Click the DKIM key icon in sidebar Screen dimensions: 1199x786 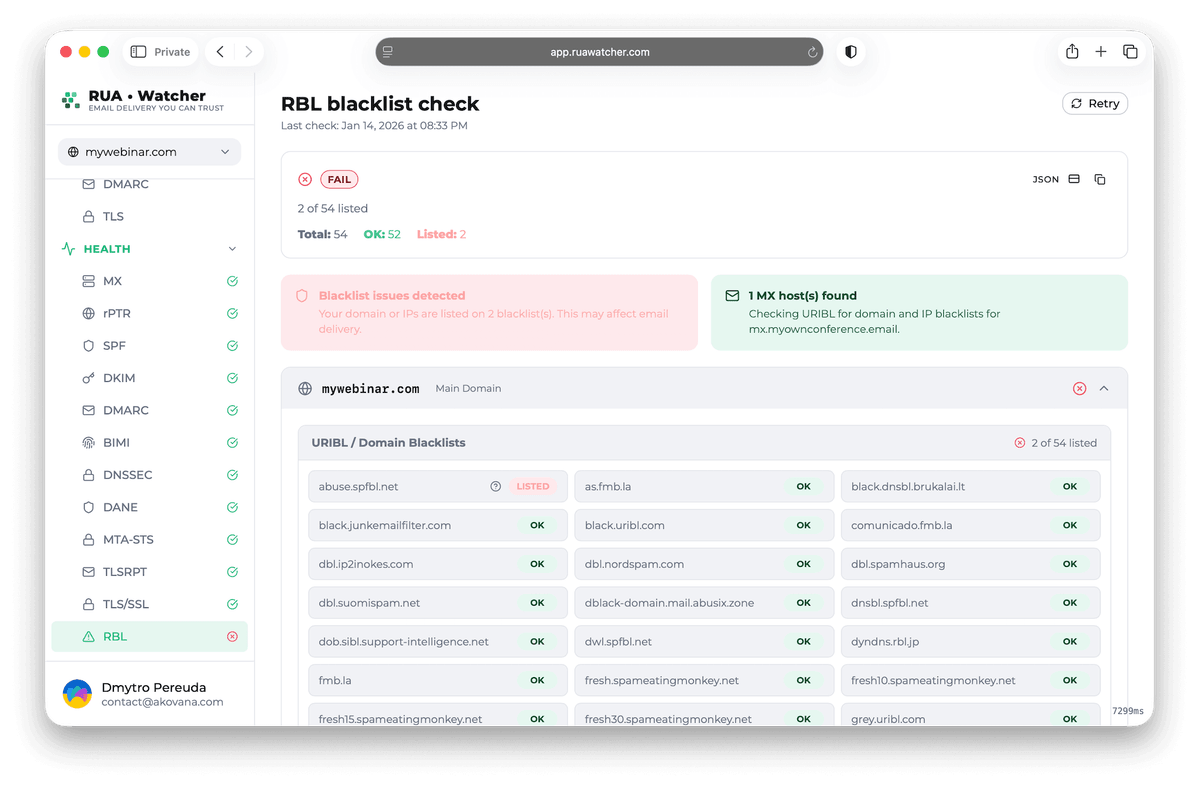(90, 377)
